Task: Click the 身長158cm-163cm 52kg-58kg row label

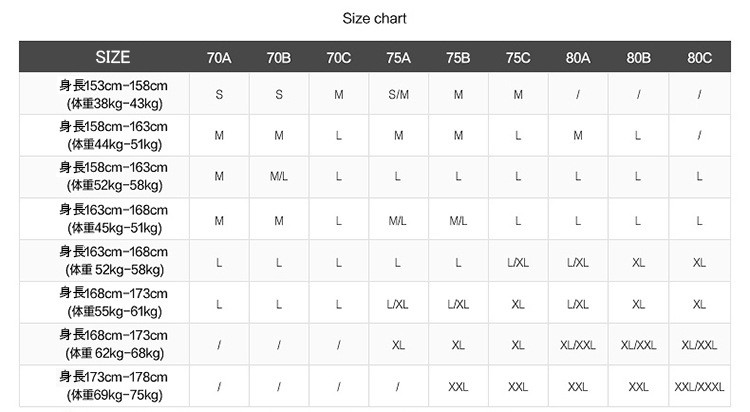Action: (x=114, y=177)
